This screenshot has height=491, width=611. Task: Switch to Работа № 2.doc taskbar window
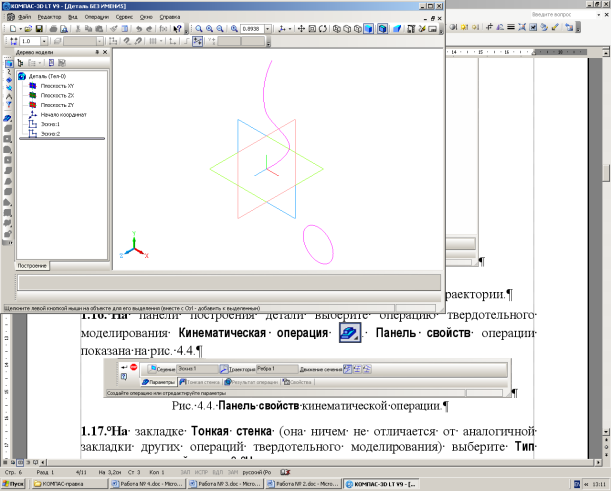click(x=303, y=484)
